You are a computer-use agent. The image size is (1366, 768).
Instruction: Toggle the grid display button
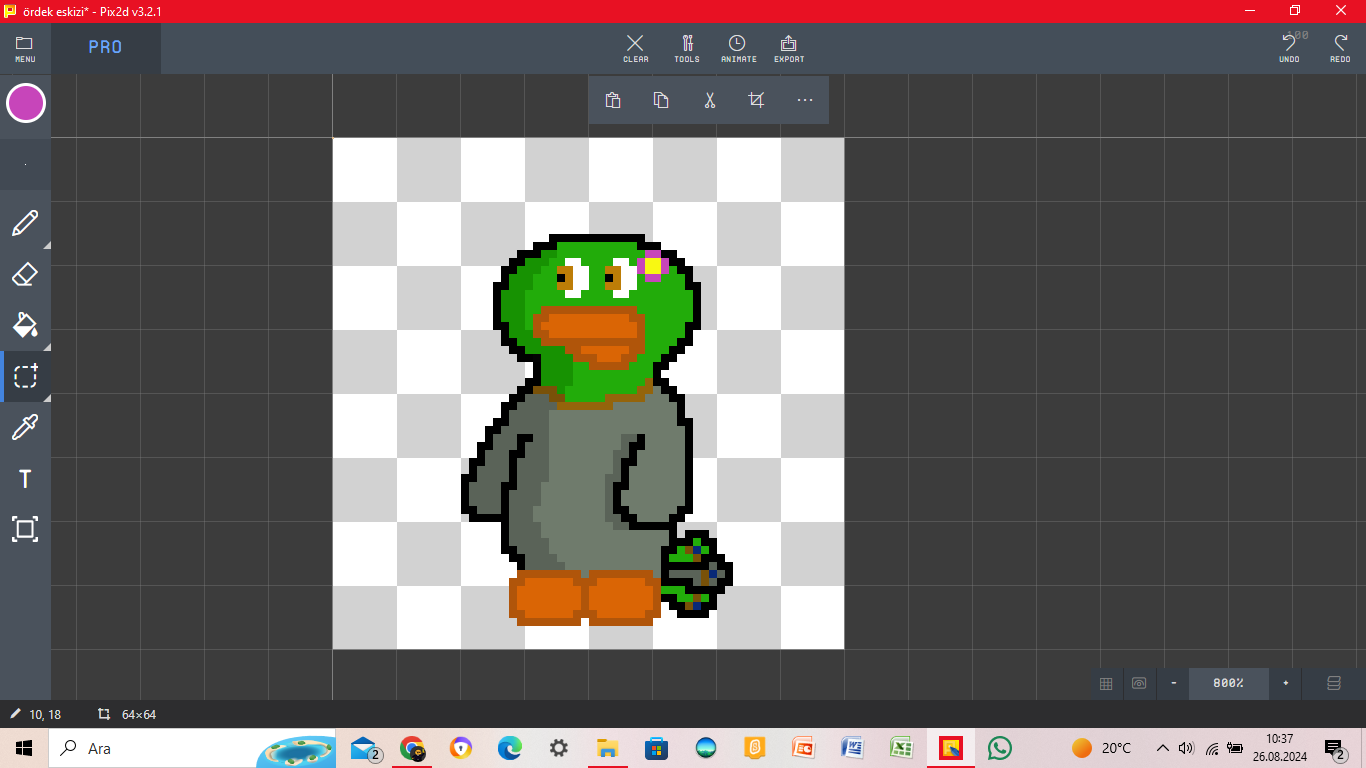(1106, 683)
